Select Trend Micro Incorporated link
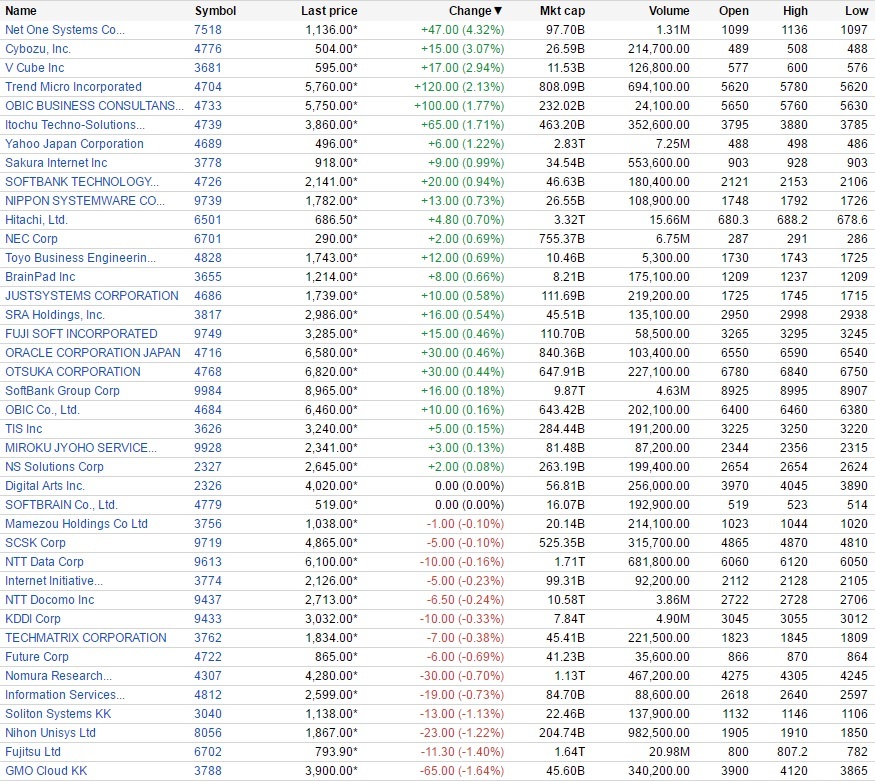Image resolution: width=875 pixels, height=781 pixels. coord(73,86)
